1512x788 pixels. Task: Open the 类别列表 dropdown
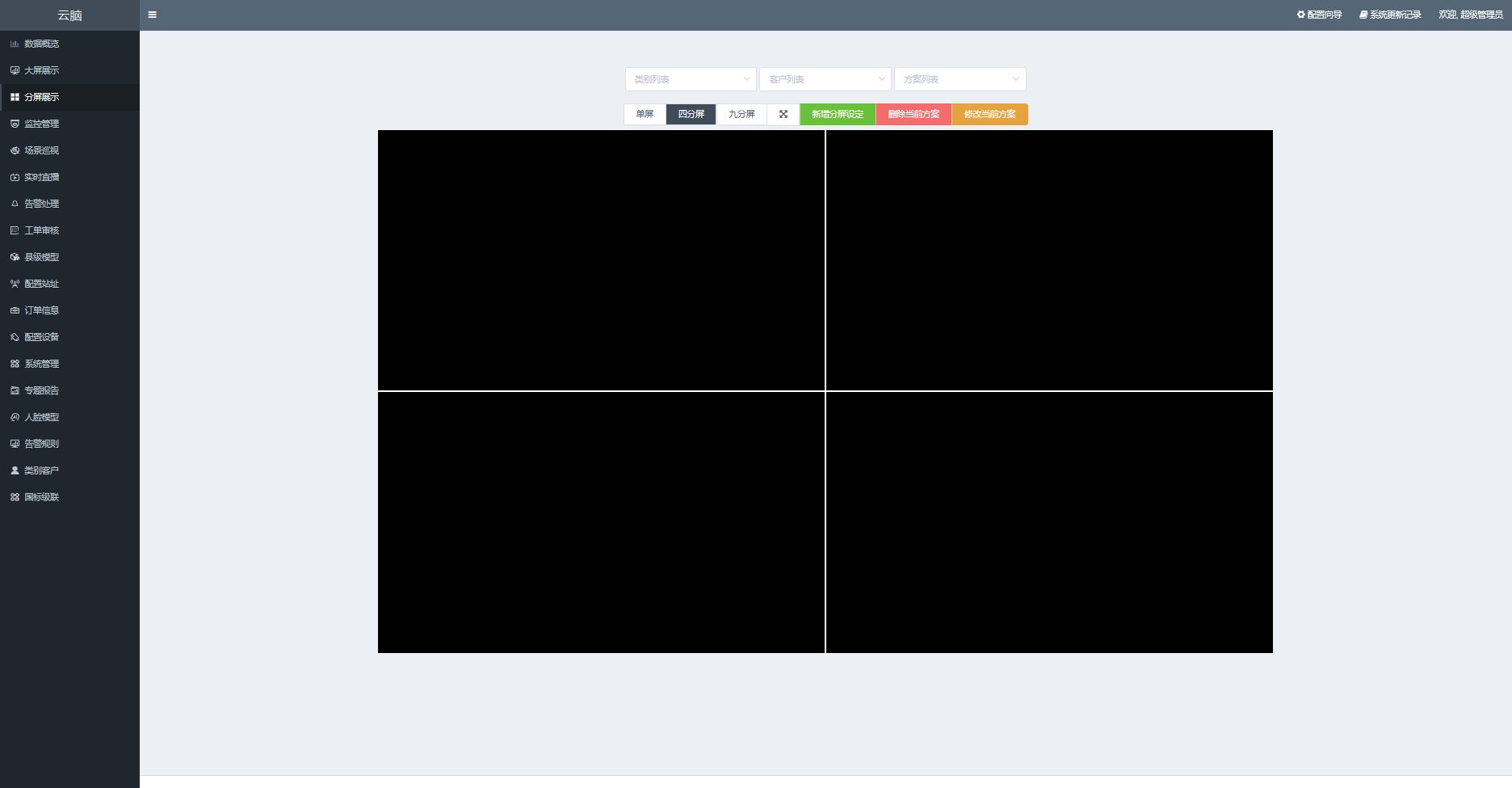click(691, 79)
